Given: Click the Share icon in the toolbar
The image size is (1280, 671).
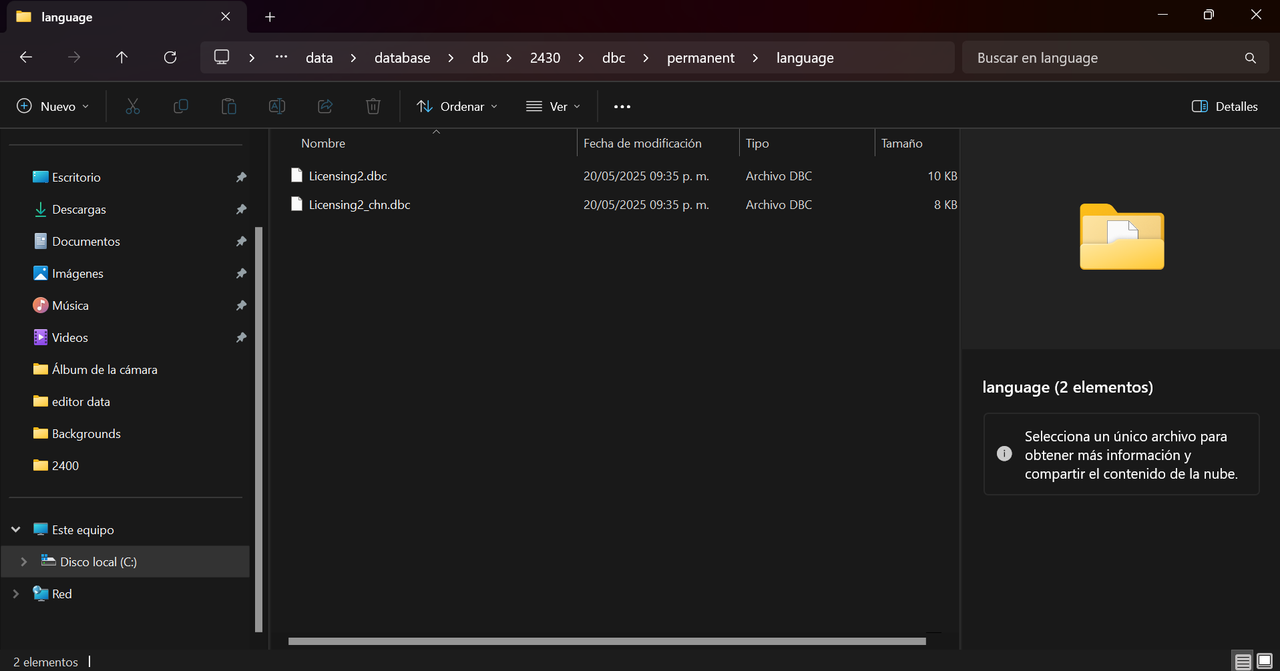Looking at the screenshot, I should [x=325, y=106].
